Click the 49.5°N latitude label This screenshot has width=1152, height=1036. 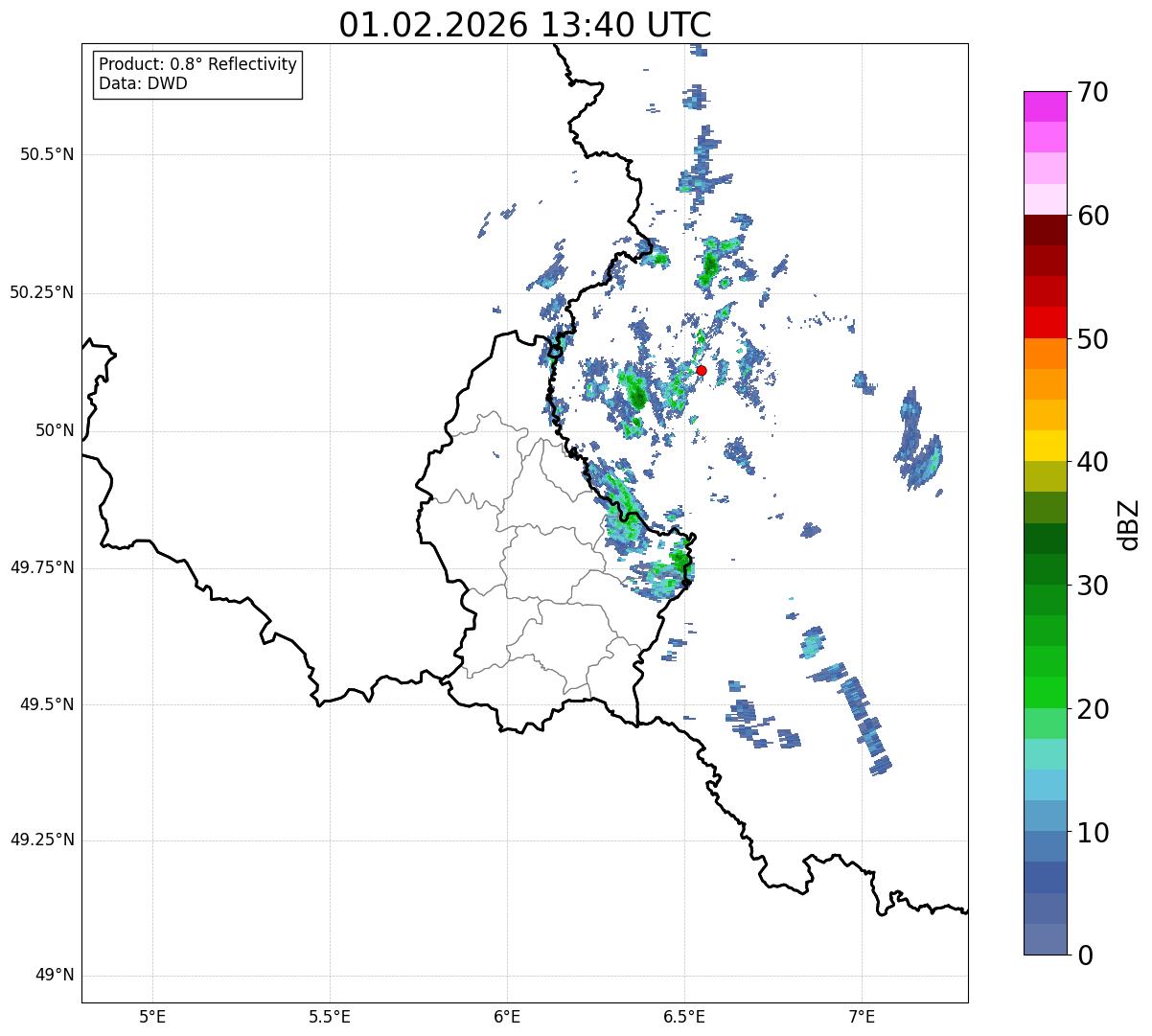pyautogui.click(x=47, y=704)
